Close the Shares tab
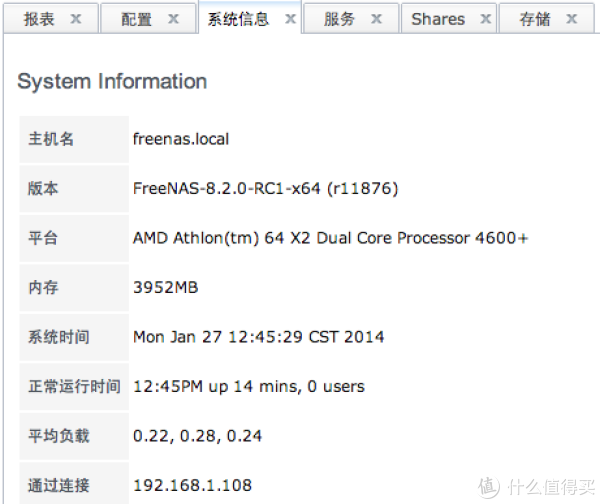Image resolution: width=600 pixels, height=504 pixels. [485, 19]
